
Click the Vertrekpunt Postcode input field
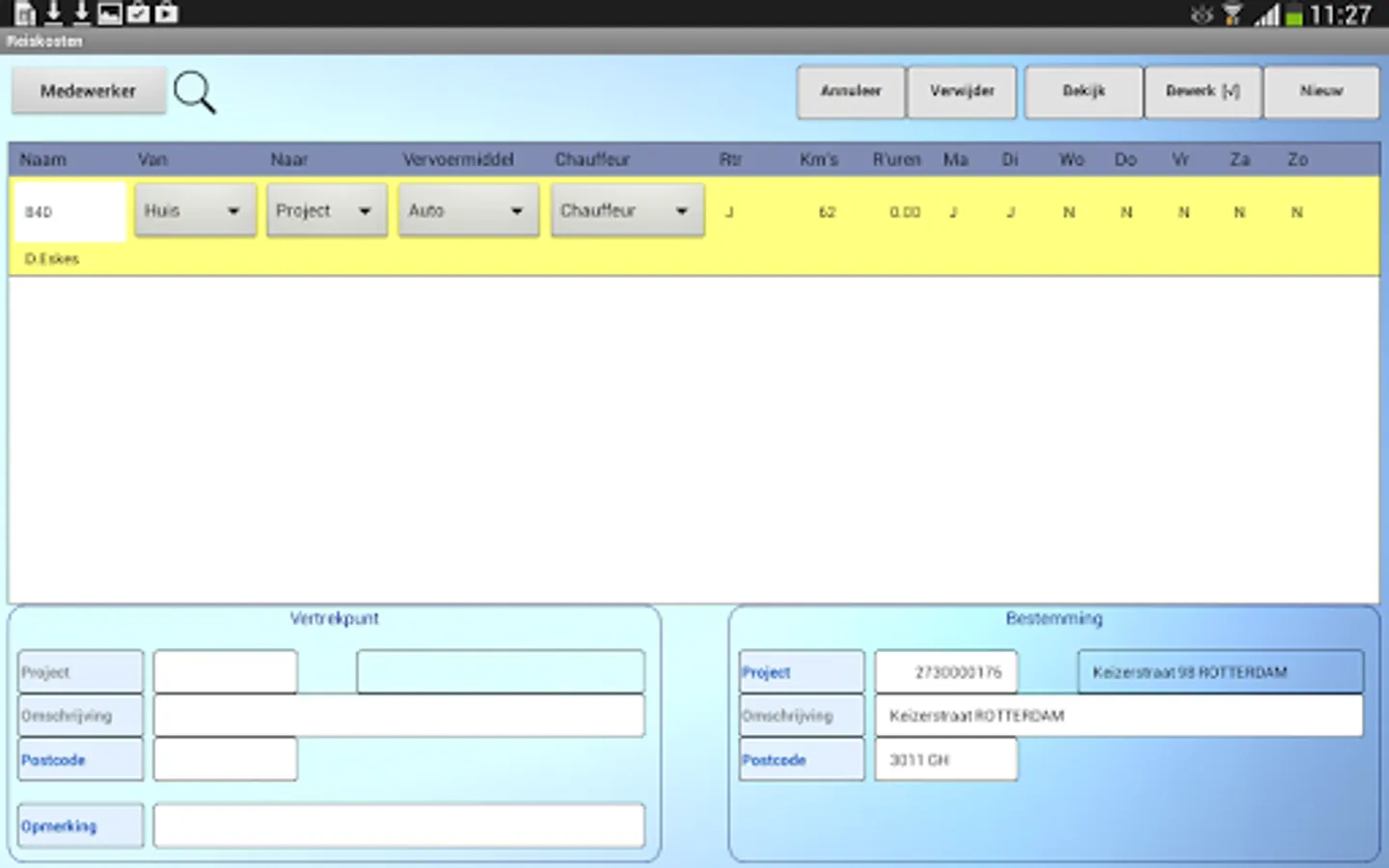coord(225,760)
